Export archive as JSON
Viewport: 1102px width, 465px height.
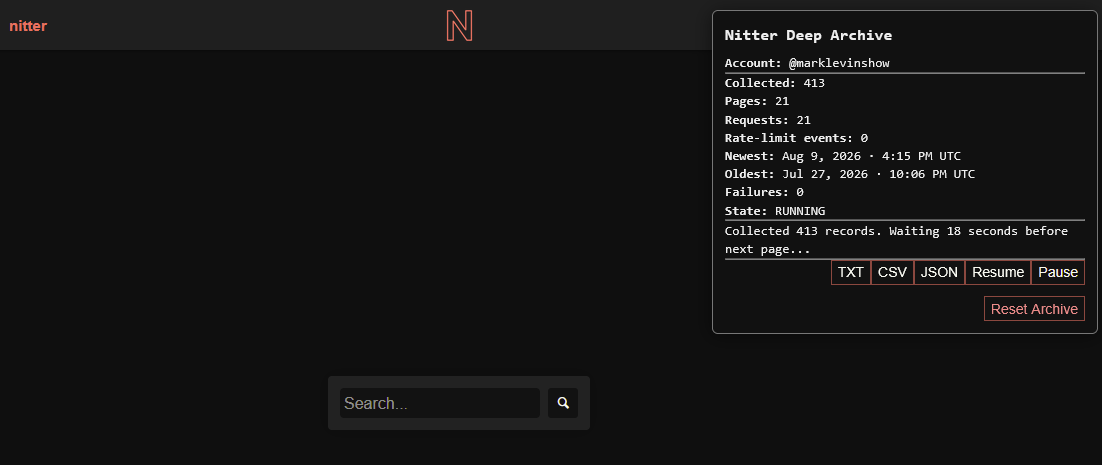point(939,273)
